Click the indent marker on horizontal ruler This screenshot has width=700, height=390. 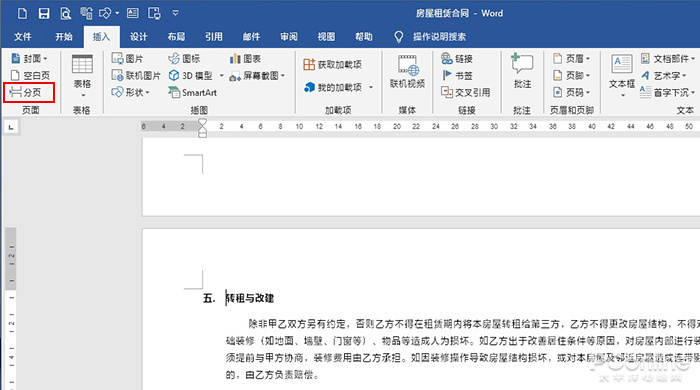click(x=202, y=128)
